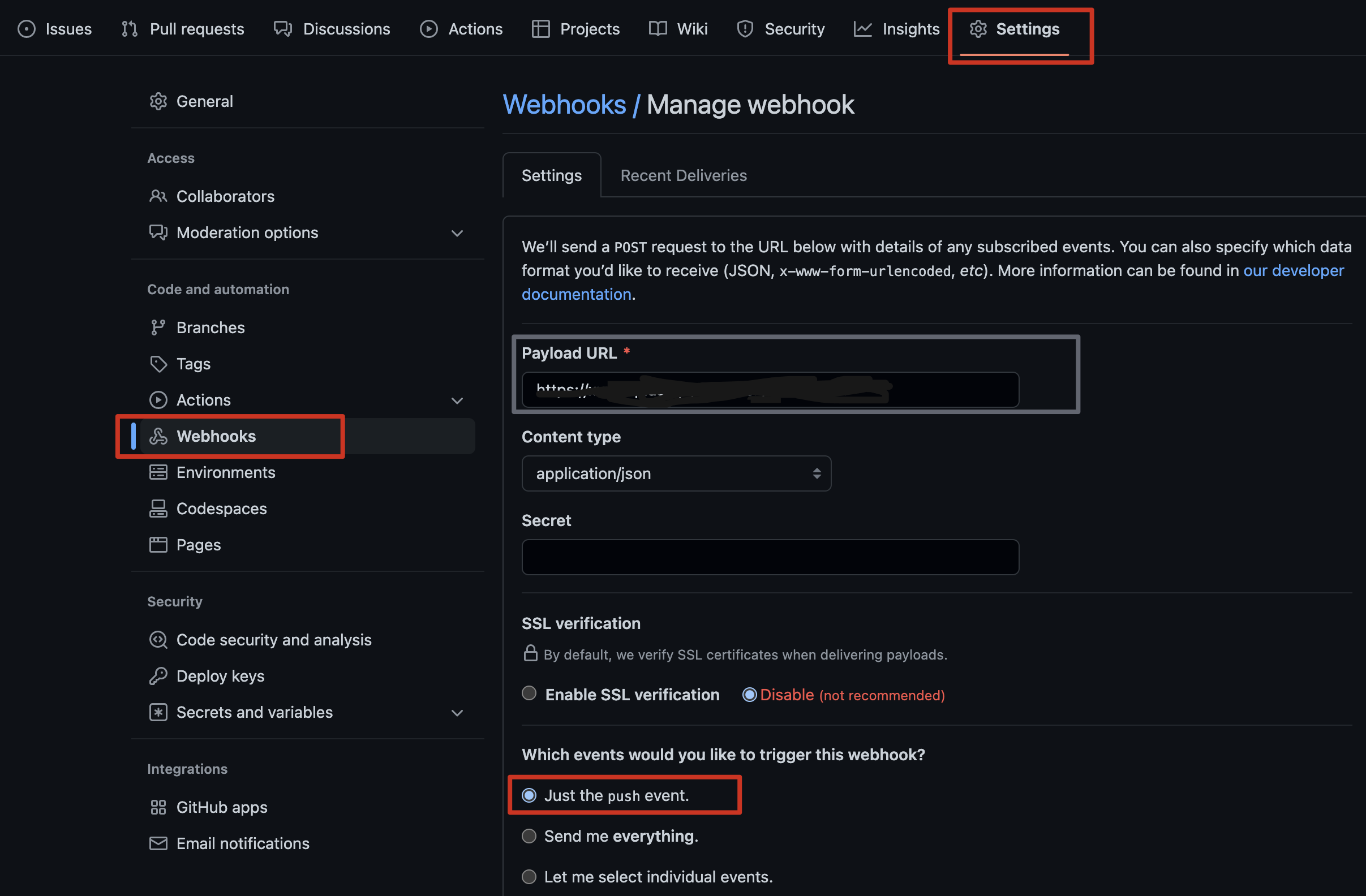
Task: Click the Tags label icon
Action: point(158,364)
